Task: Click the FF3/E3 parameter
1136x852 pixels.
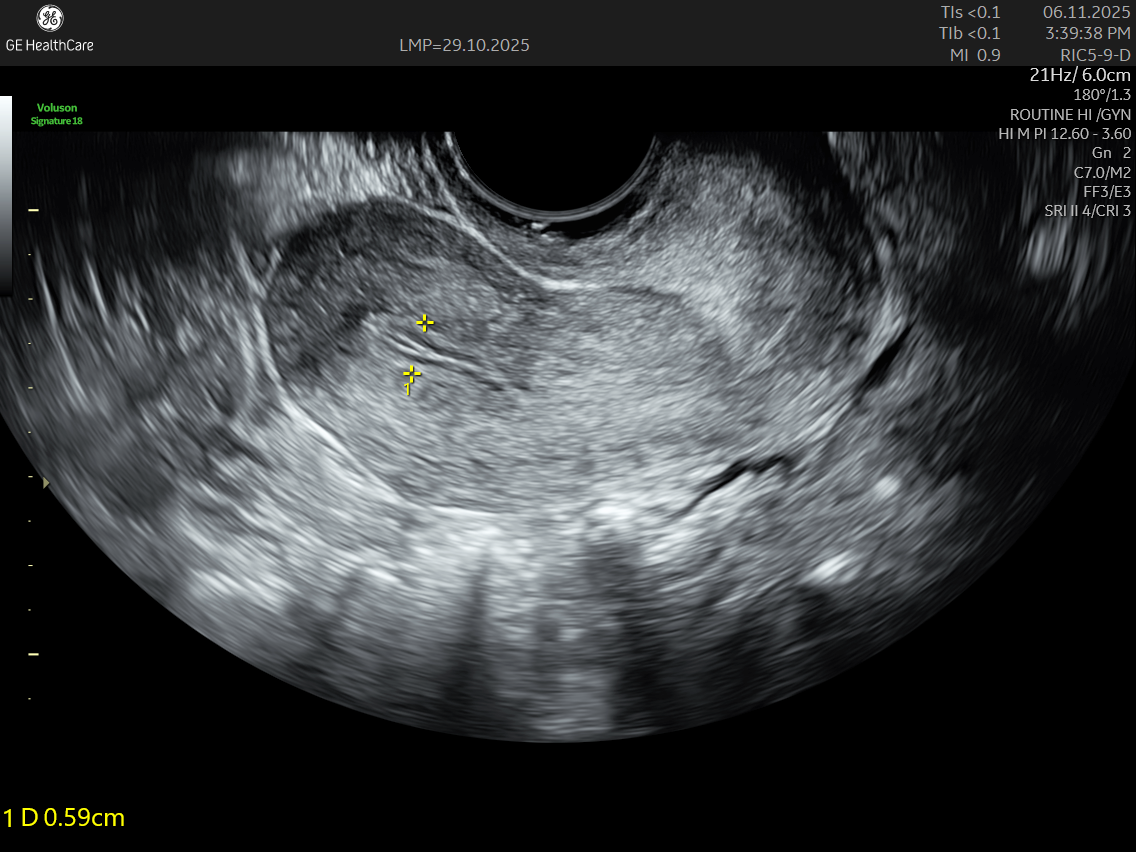Action: pyautogui.click(x=1107, y=191)
